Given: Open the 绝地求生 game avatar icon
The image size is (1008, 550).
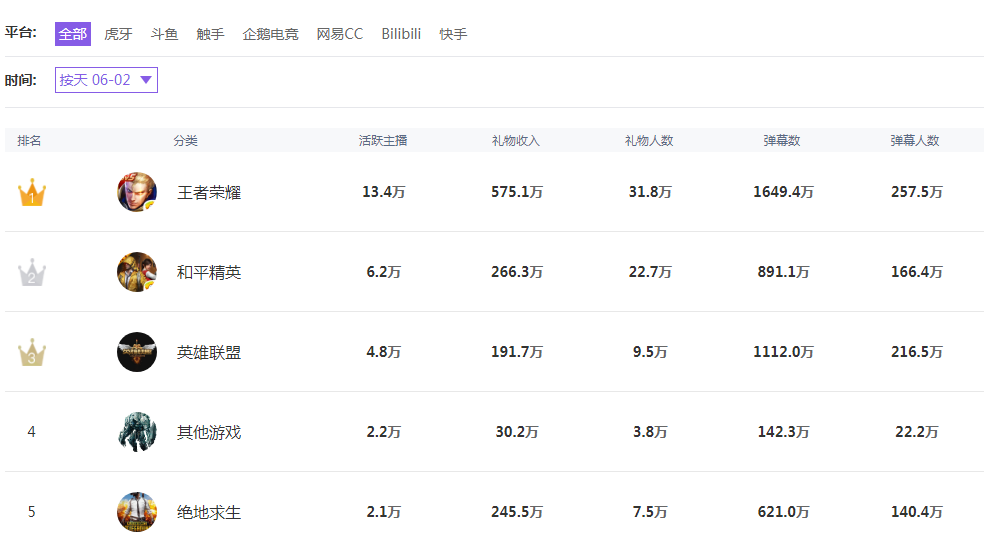Looking at the screenshot, I should point(137,512).
